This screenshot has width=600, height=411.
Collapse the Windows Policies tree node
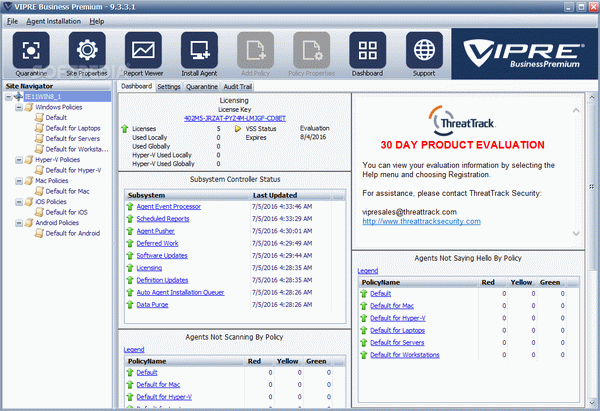[x=19, y=108]
